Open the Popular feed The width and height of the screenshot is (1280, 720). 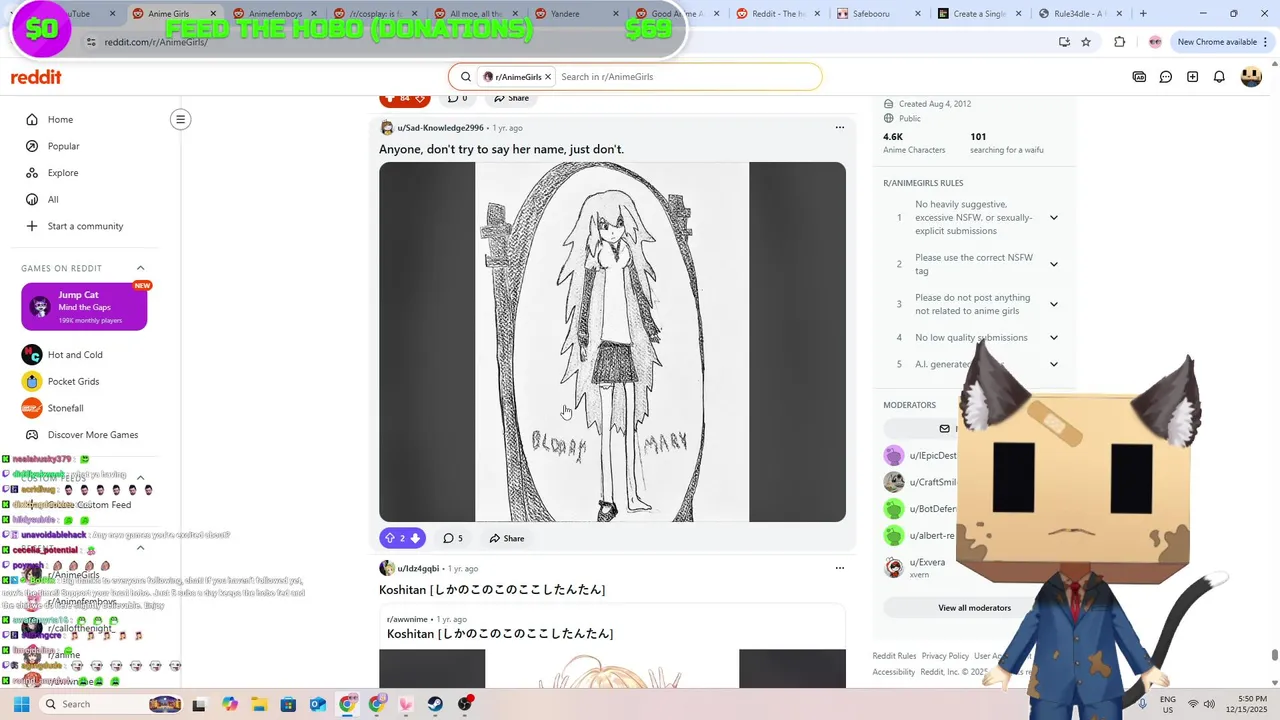coord(63,146)
